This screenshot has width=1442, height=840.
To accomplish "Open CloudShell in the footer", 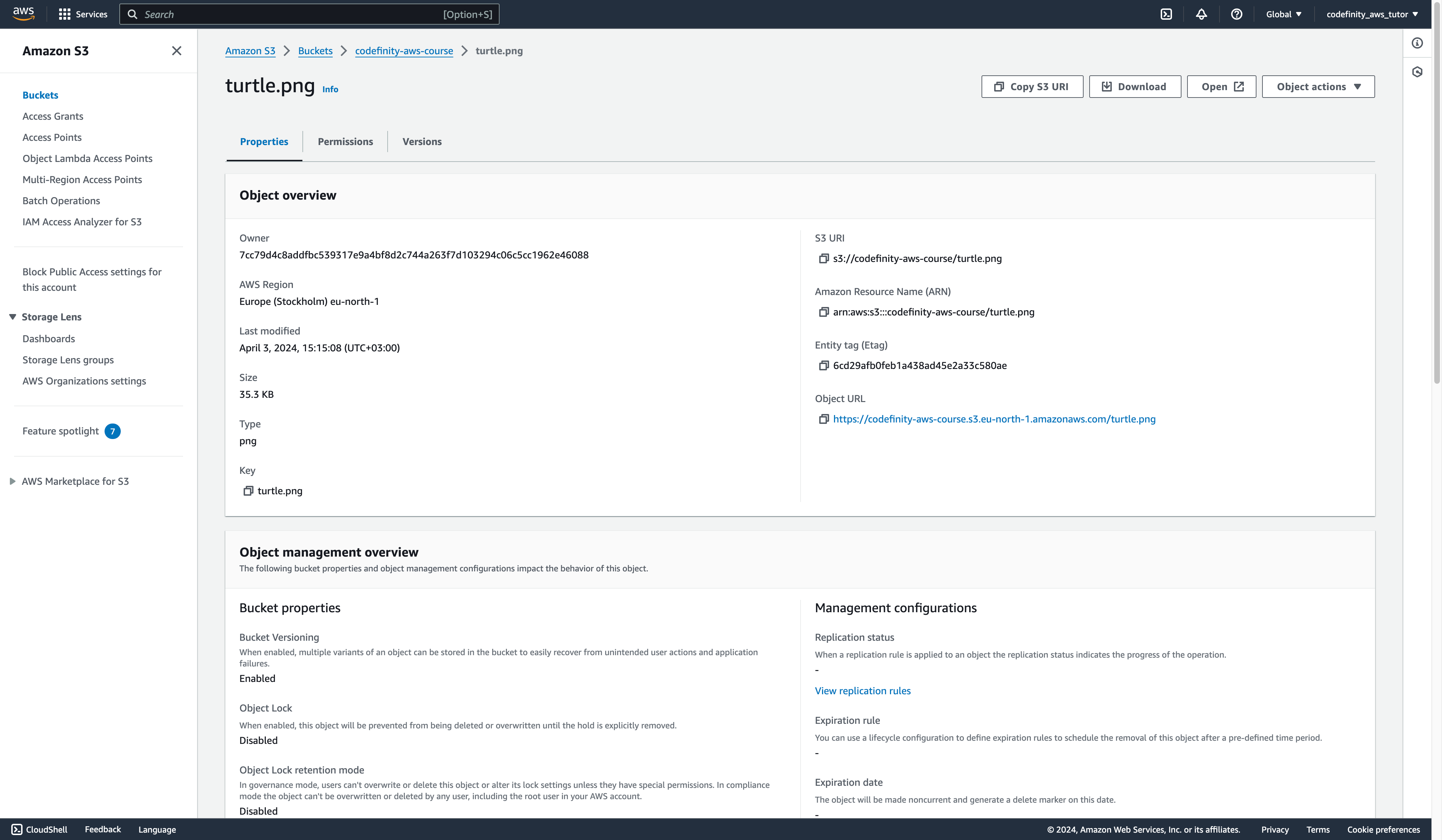I will (x=39, y=829).
